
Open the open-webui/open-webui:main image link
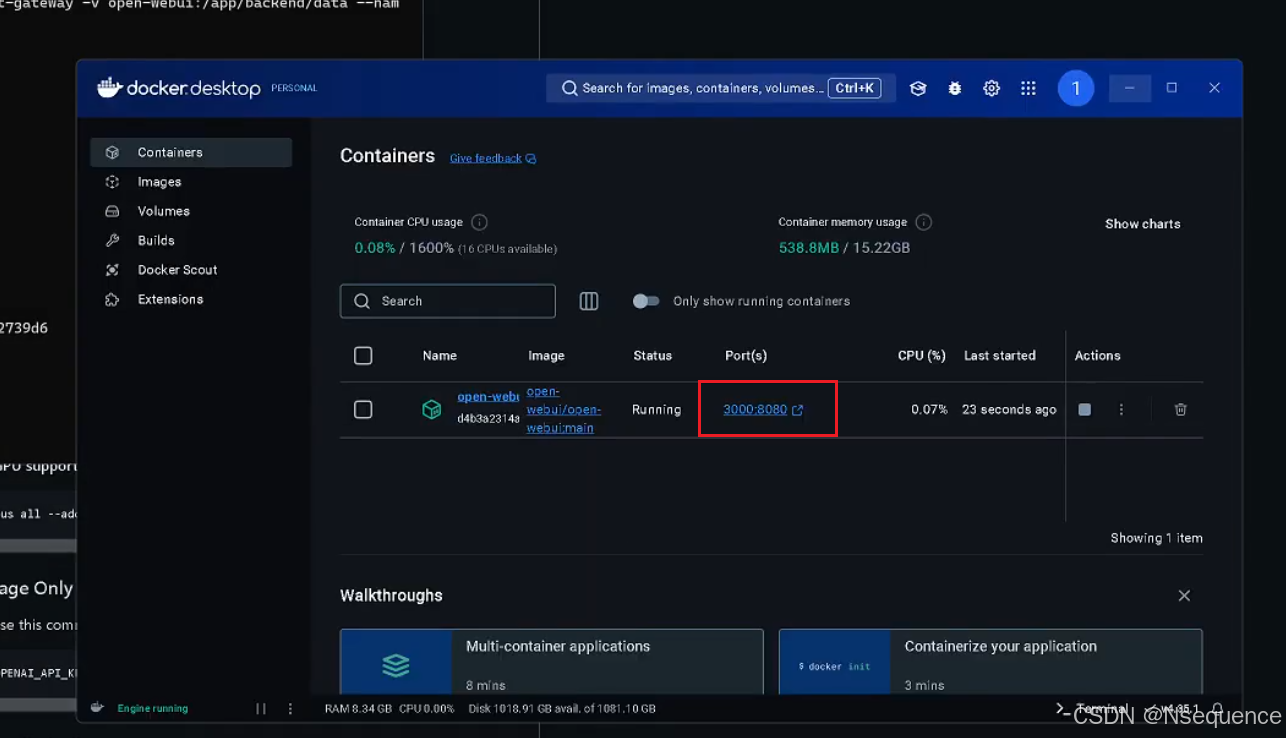[x=563, y=410]
